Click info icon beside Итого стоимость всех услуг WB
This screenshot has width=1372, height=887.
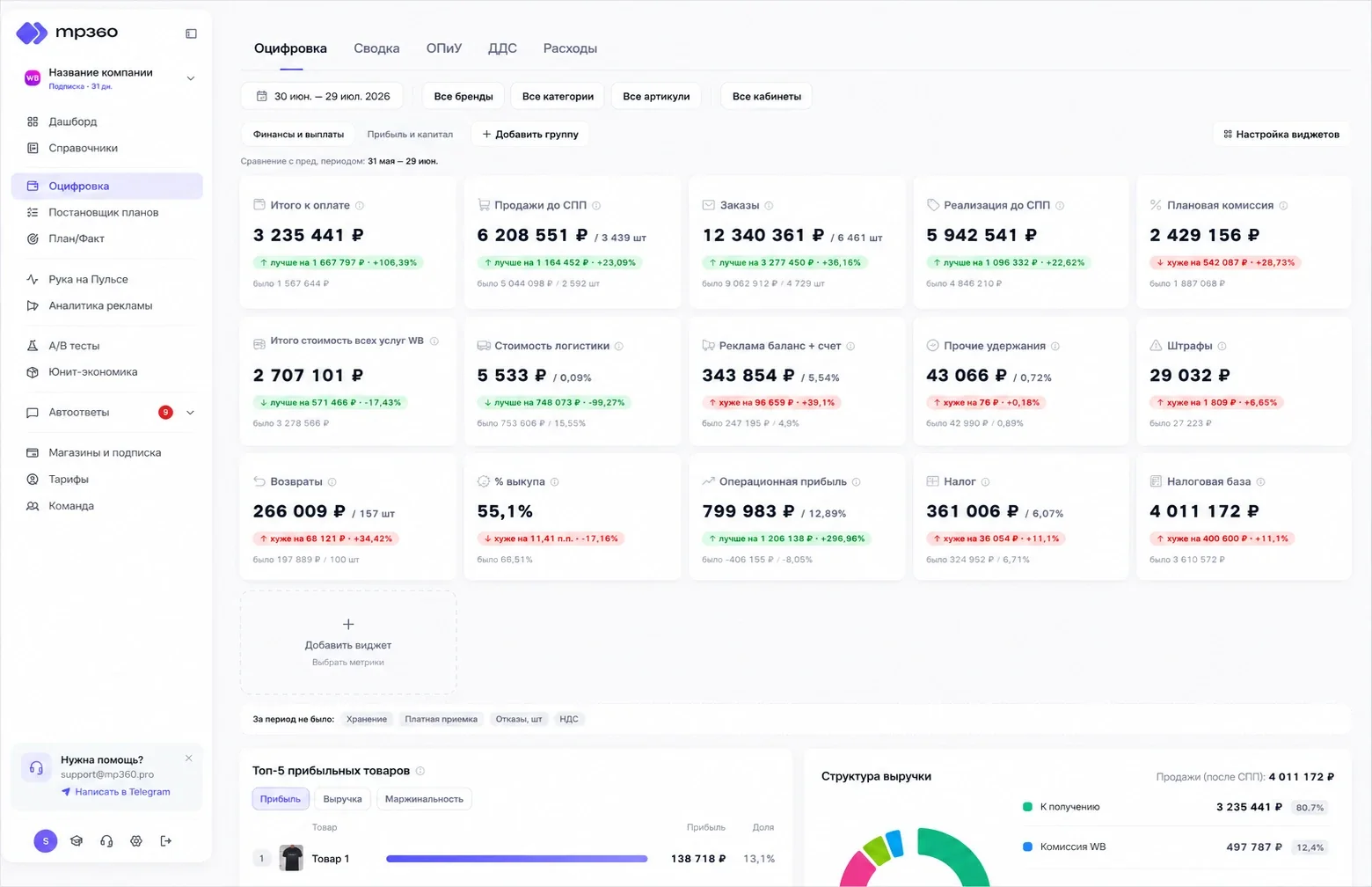point(434,341)
